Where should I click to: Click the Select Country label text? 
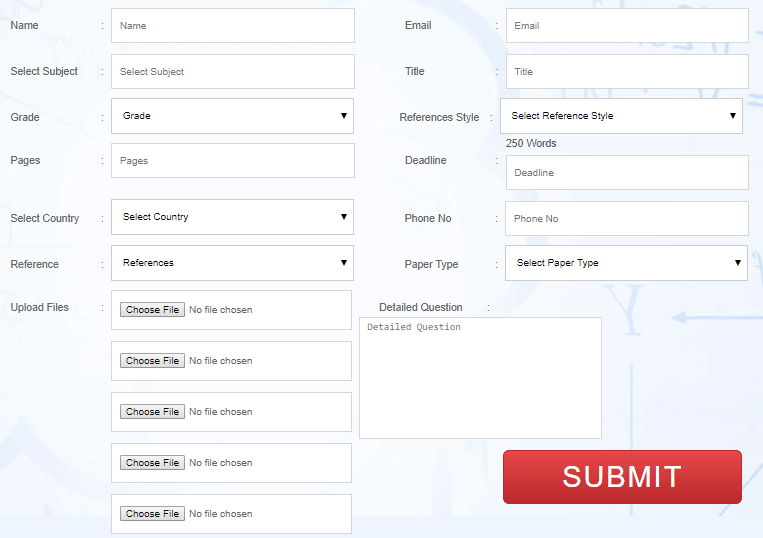(45, 218)
